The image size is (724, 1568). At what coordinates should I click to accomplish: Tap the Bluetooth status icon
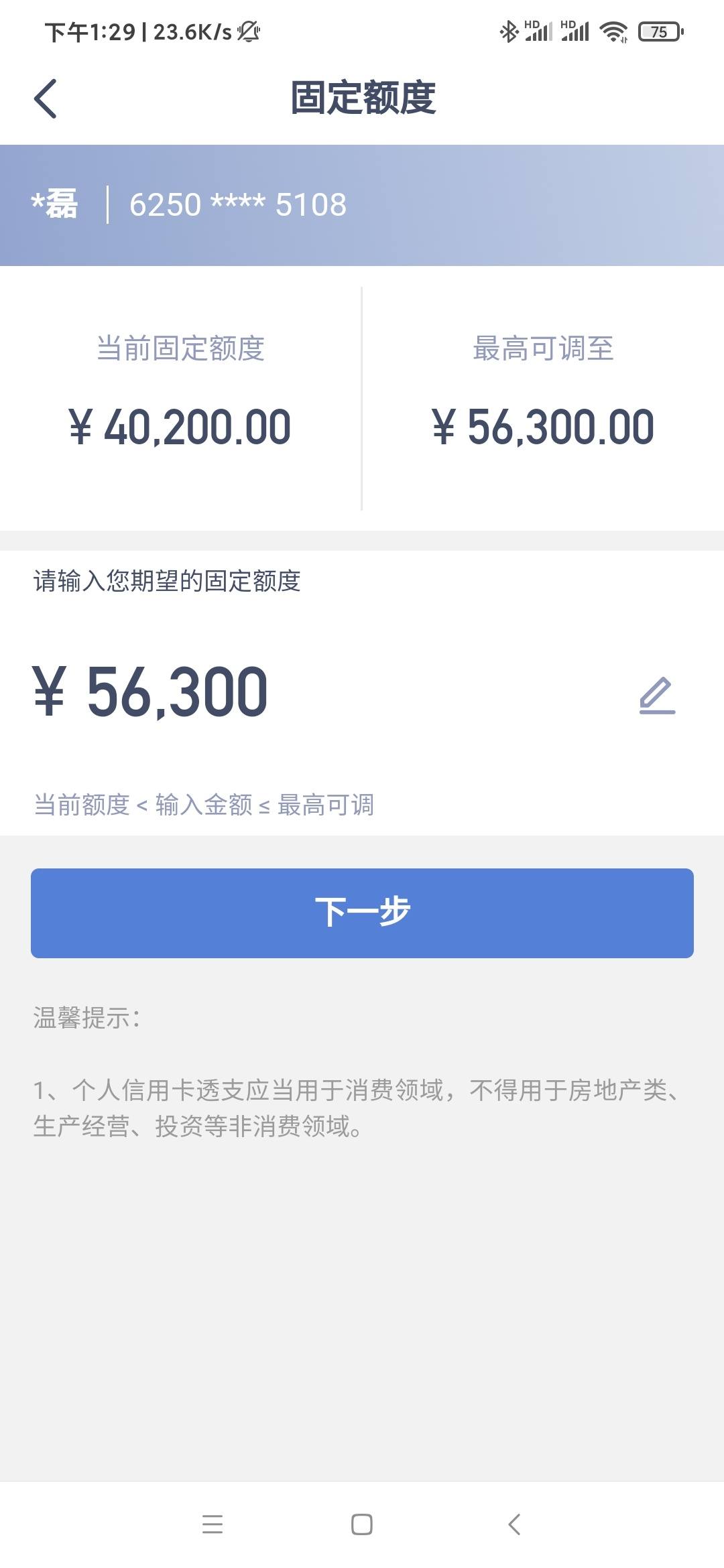[x=509, y=31]
